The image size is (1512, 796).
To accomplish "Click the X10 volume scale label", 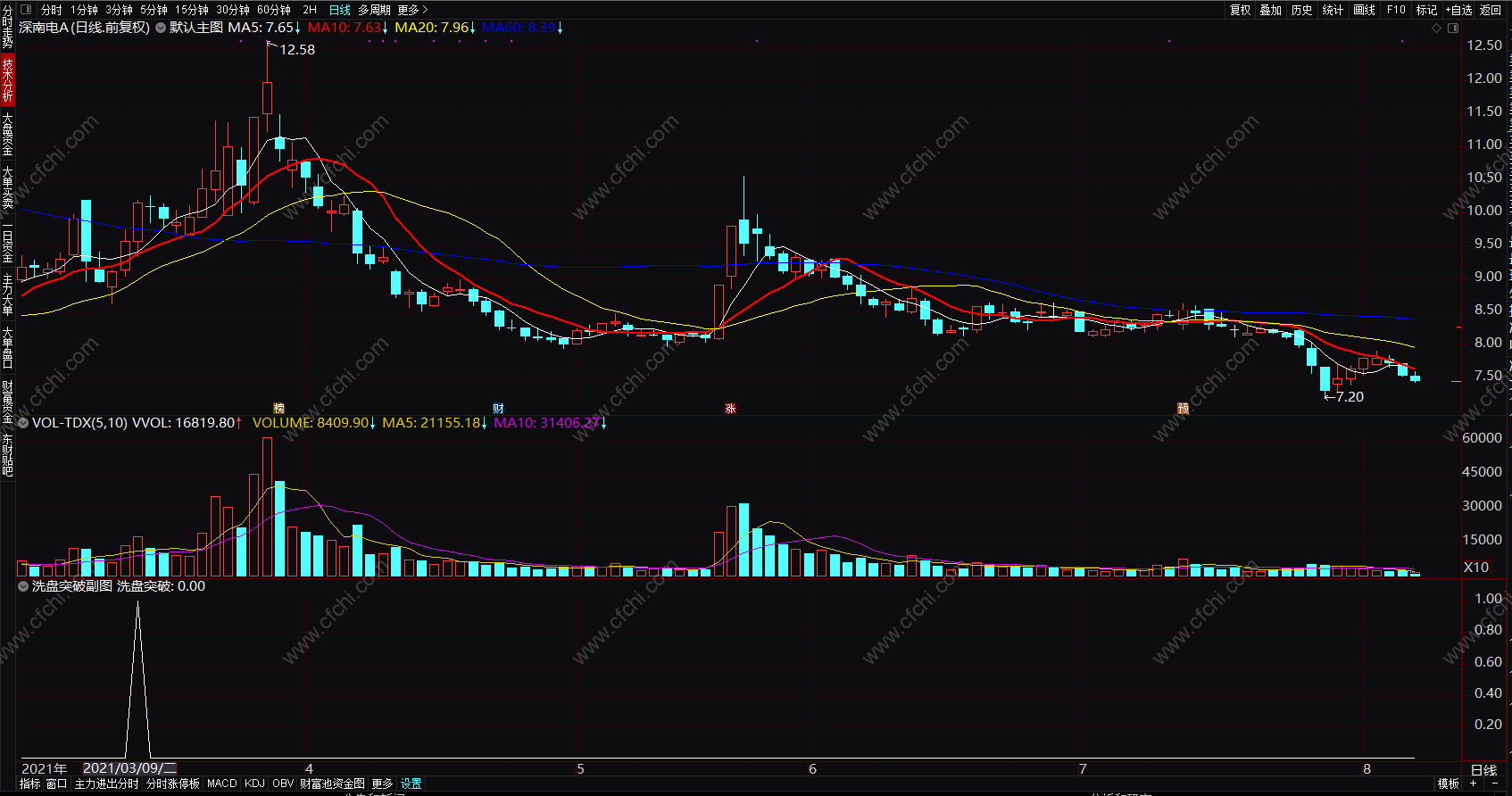I will (x=1475, y=567).
